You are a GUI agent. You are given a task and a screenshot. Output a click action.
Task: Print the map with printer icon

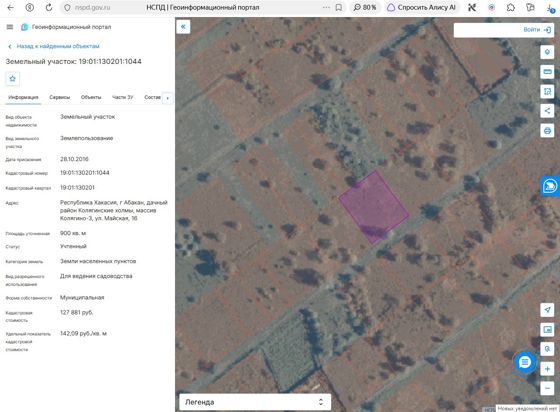point(547,130)
